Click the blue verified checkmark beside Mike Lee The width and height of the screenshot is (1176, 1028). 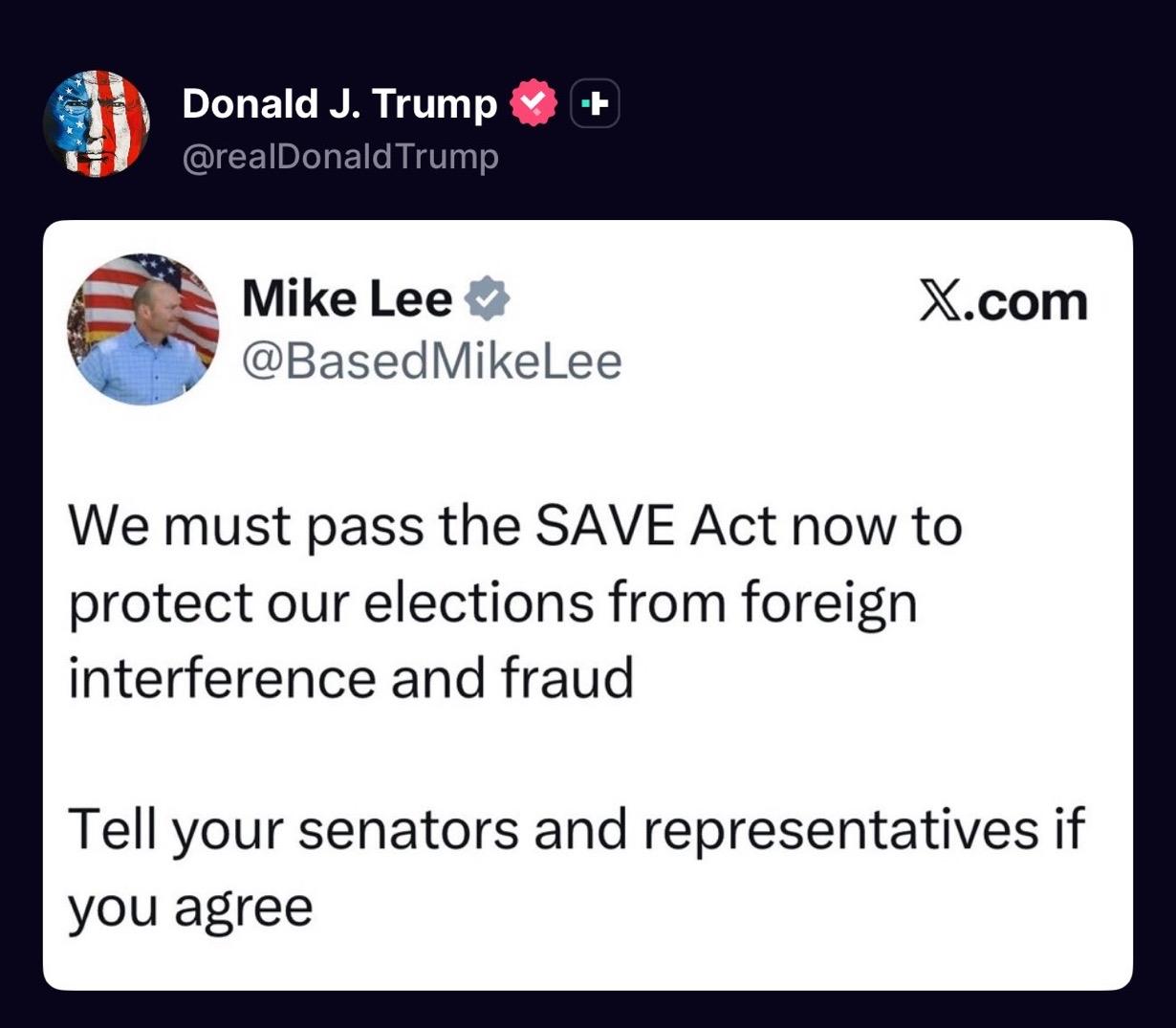point(488,297)
